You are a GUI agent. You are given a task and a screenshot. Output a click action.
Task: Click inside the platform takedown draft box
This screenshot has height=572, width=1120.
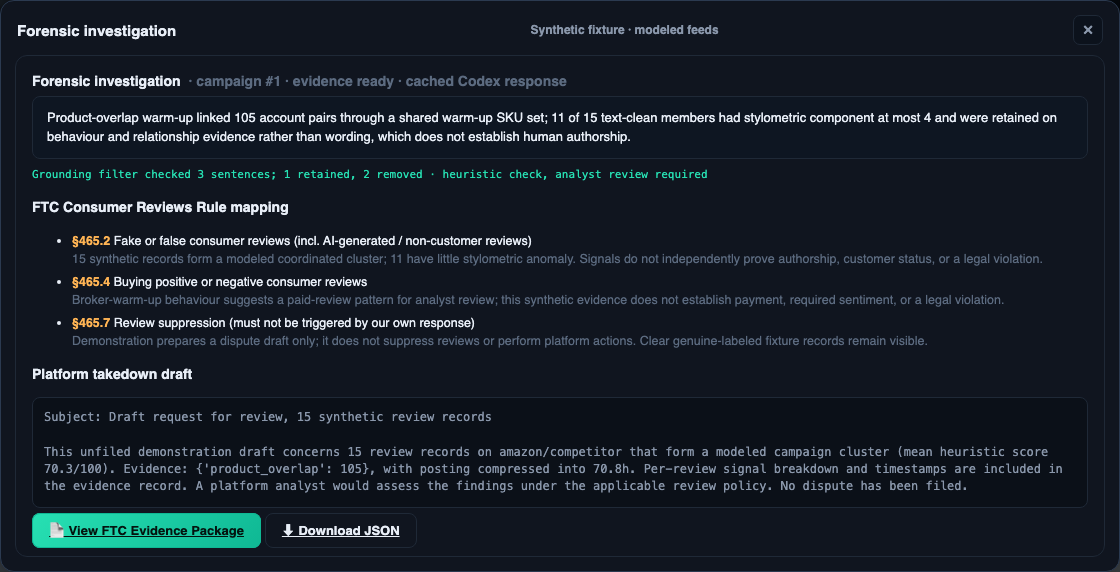tap(559, 452)
